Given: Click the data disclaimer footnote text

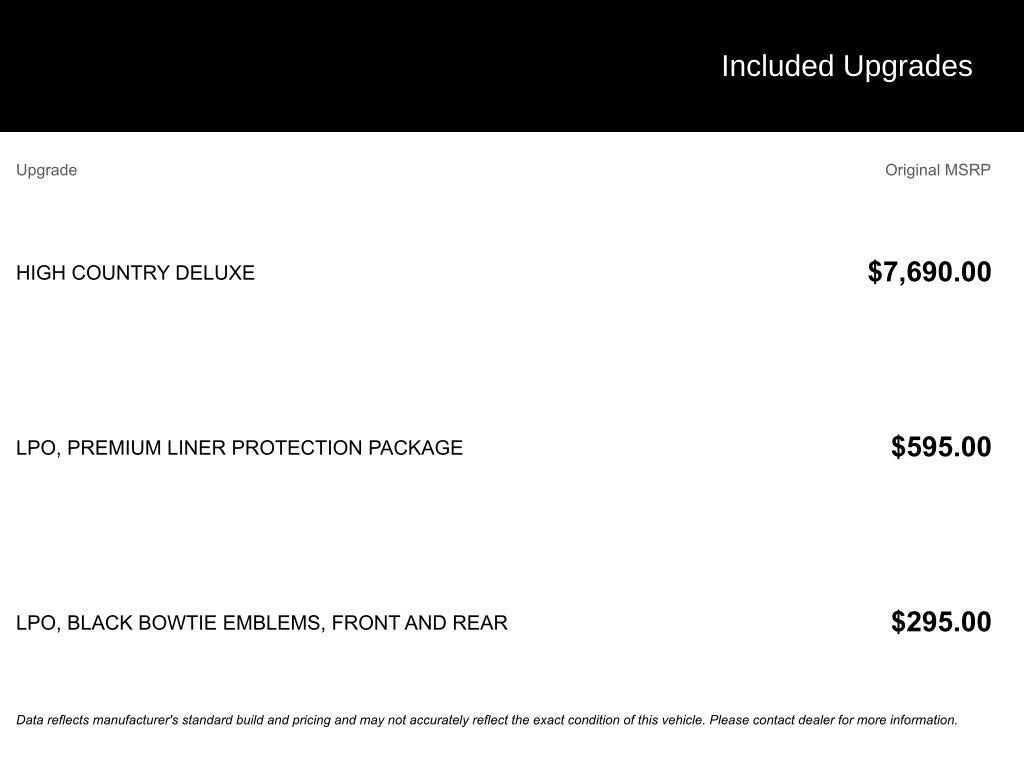Looking at the screenshot, I should (487, 720).
